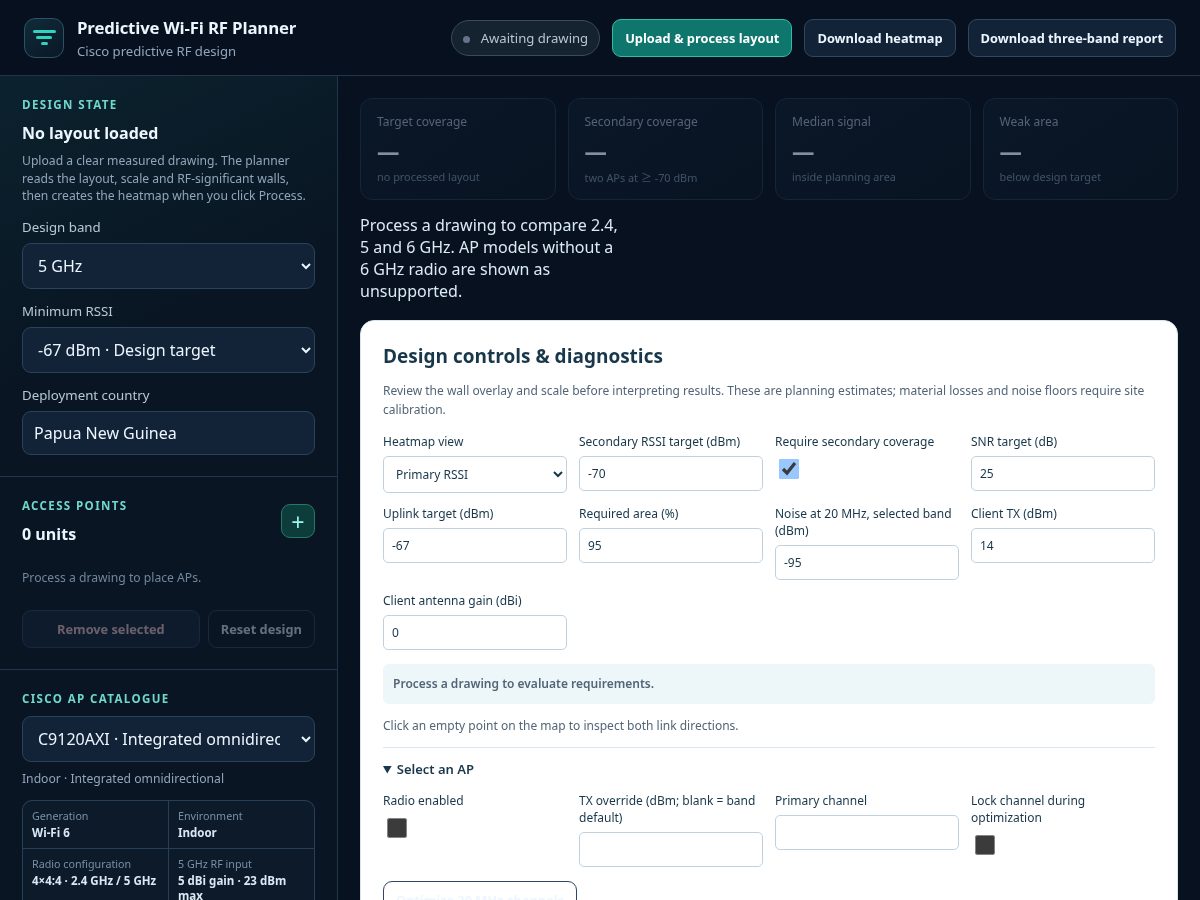This screenshot has height=900, width=1200.
Task: Click the '0 units' text
Action: click(49, 534)
